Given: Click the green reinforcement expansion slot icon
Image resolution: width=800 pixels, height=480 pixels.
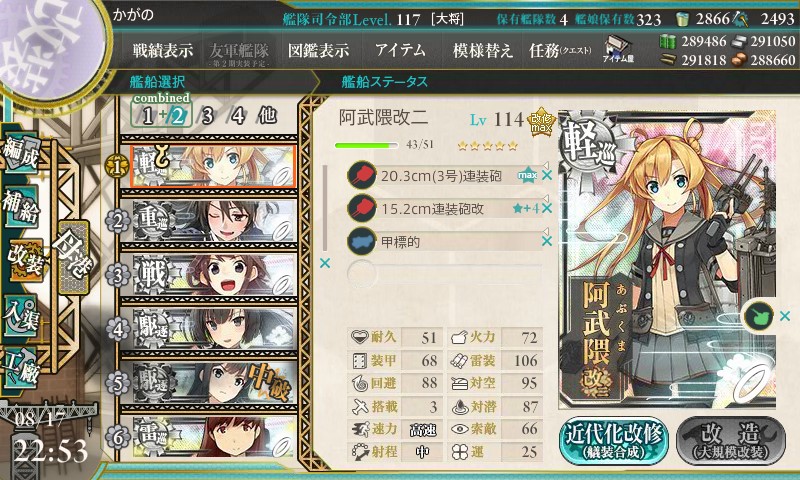Looking at the screenshot, I should point(758,316).
